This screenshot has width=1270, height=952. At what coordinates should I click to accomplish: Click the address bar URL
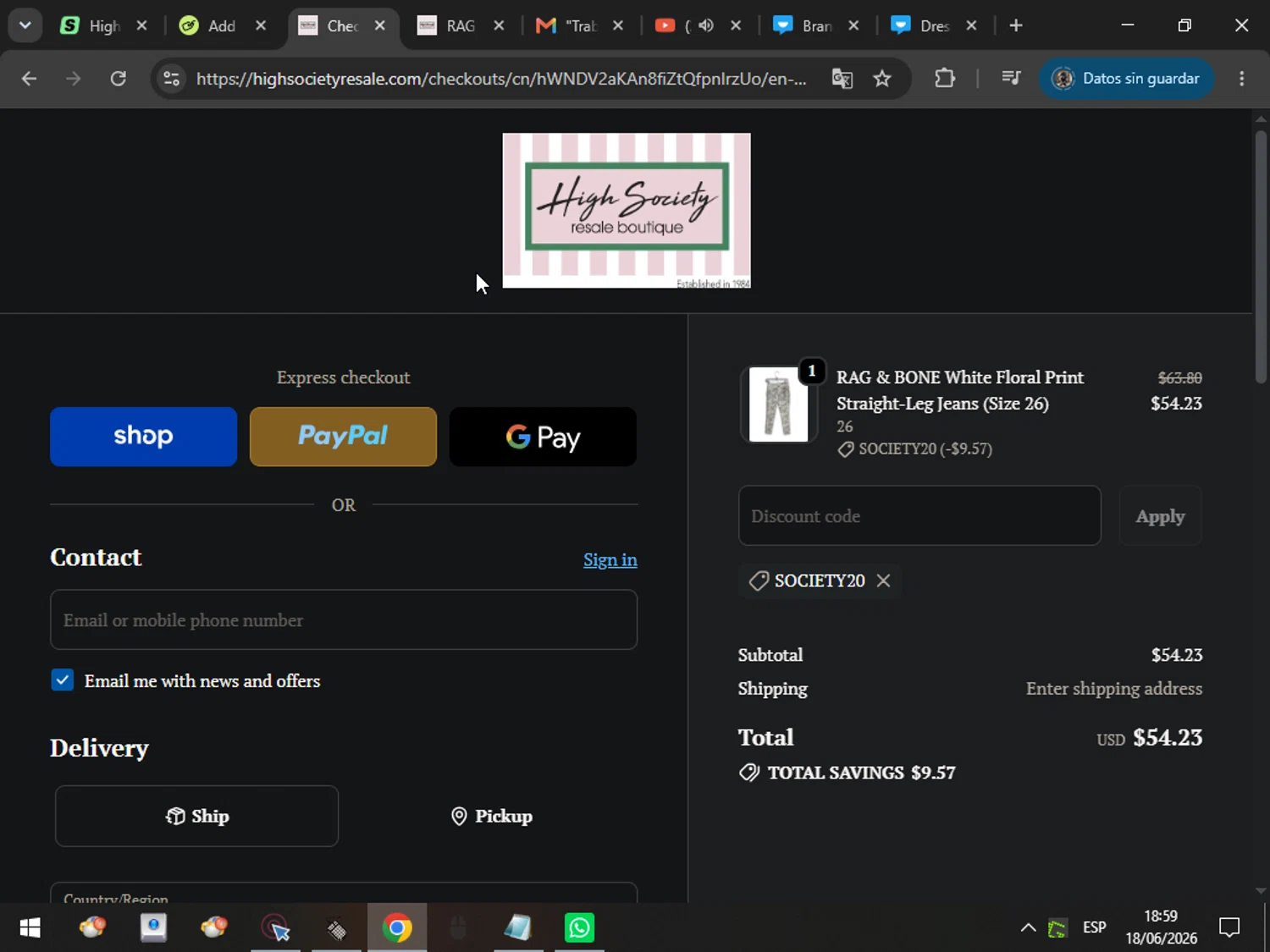501,79
